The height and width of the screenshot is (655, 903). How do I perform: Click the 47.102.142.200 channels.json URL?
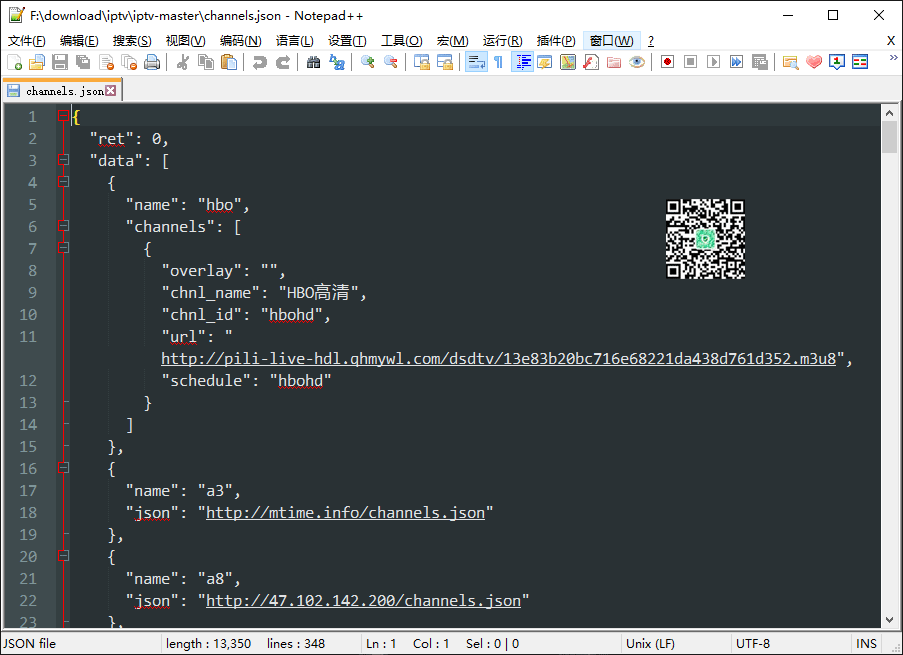click(363, 600)
